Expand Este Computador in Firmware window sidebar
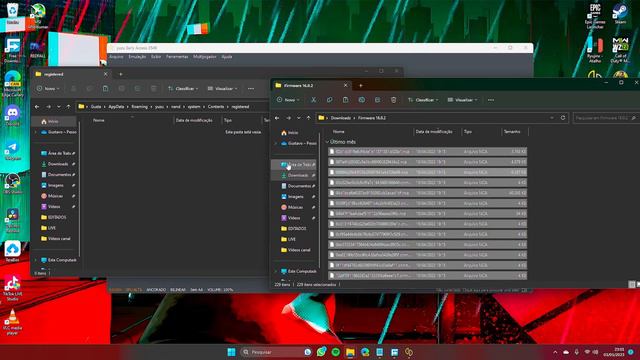 [276, 271]
